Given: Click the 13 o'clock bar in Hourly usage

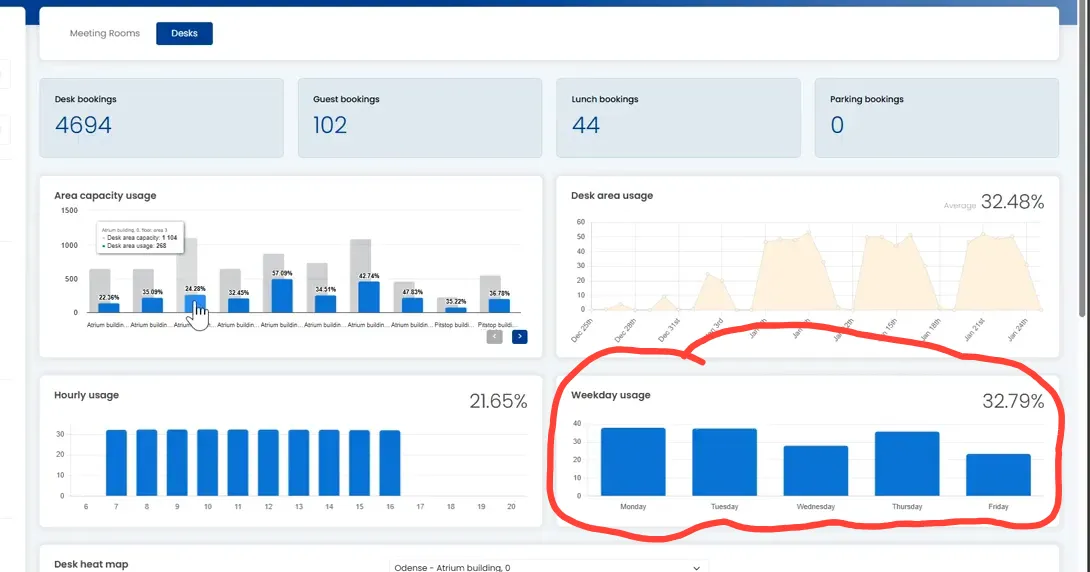Looking at the screenshot, I should [x=298, y=463].
